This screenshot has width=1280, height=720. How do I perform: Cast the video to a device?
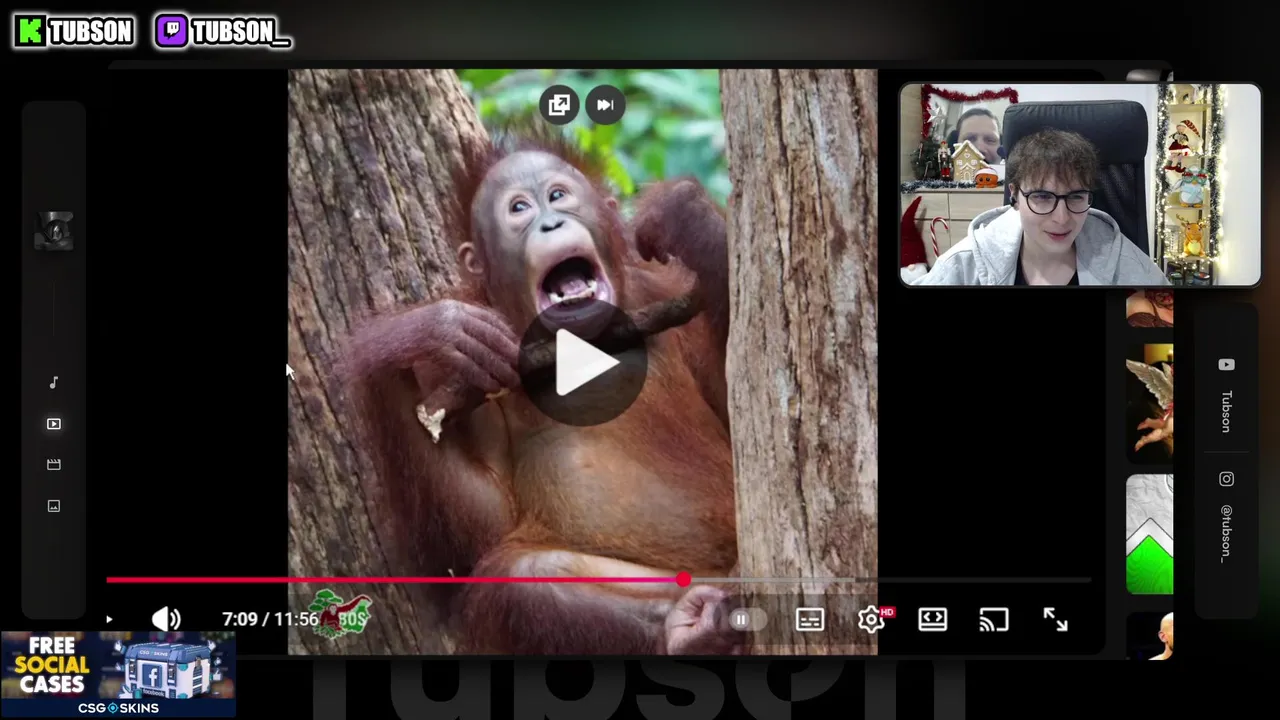pyautogui.click(x=993, y=620)
